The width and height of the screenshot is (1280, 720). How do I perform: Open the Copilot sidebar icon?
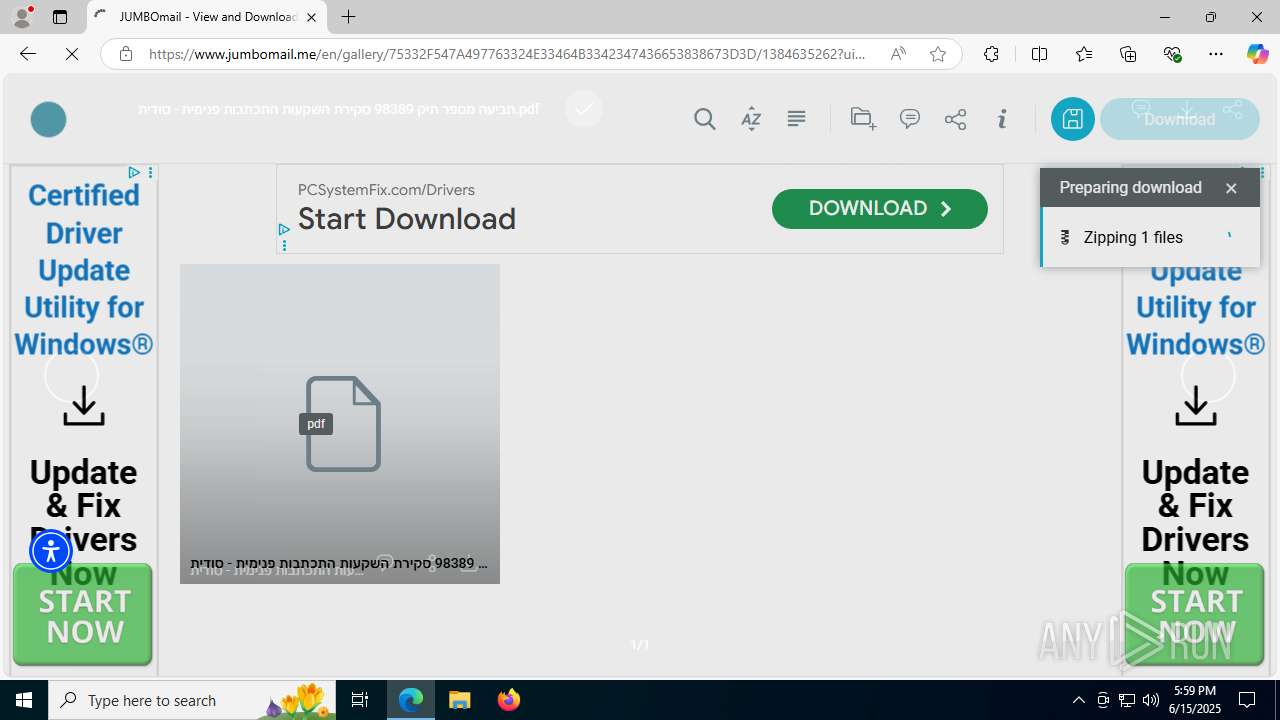1257,54
